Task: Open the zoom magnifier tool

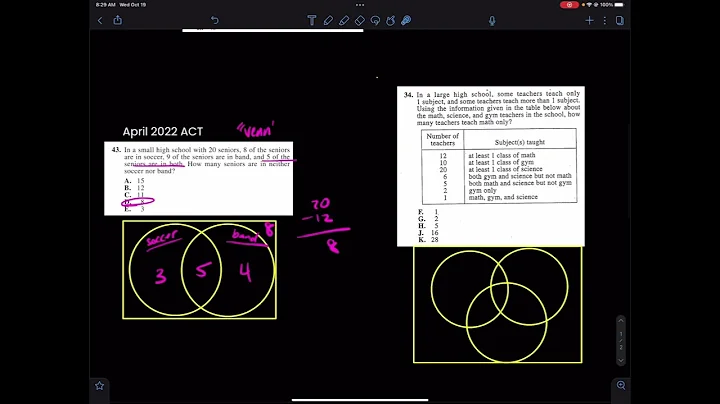Action: click(x=621, y=385)
